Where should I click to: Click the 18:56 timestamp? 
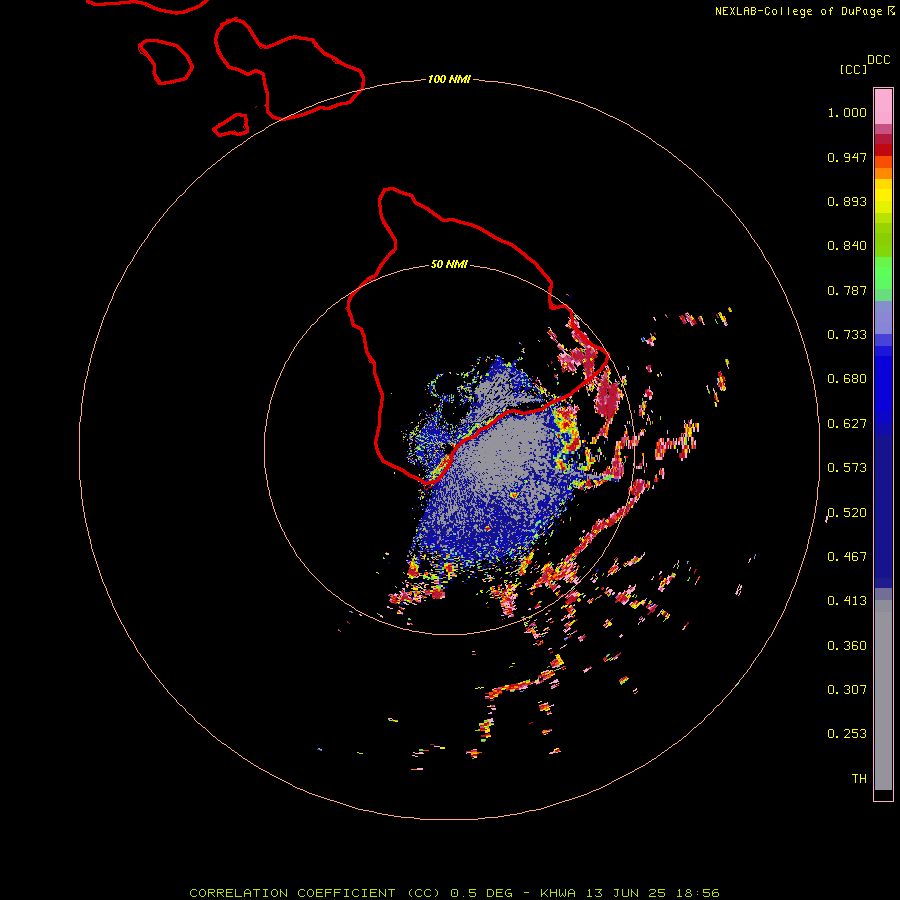tap(697, 893)
